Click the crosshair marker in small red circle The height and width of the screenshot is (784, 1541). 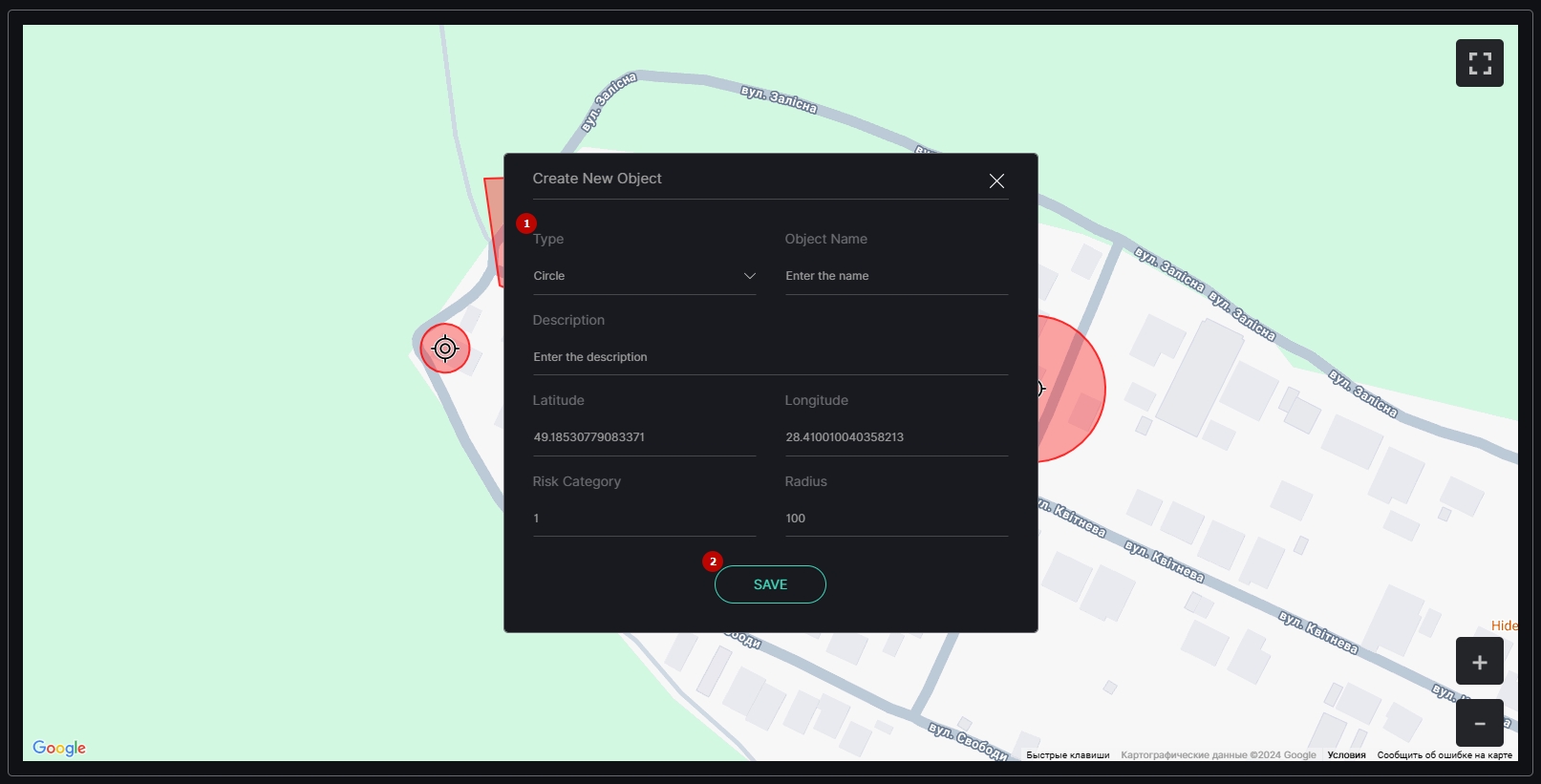[445, 349]
